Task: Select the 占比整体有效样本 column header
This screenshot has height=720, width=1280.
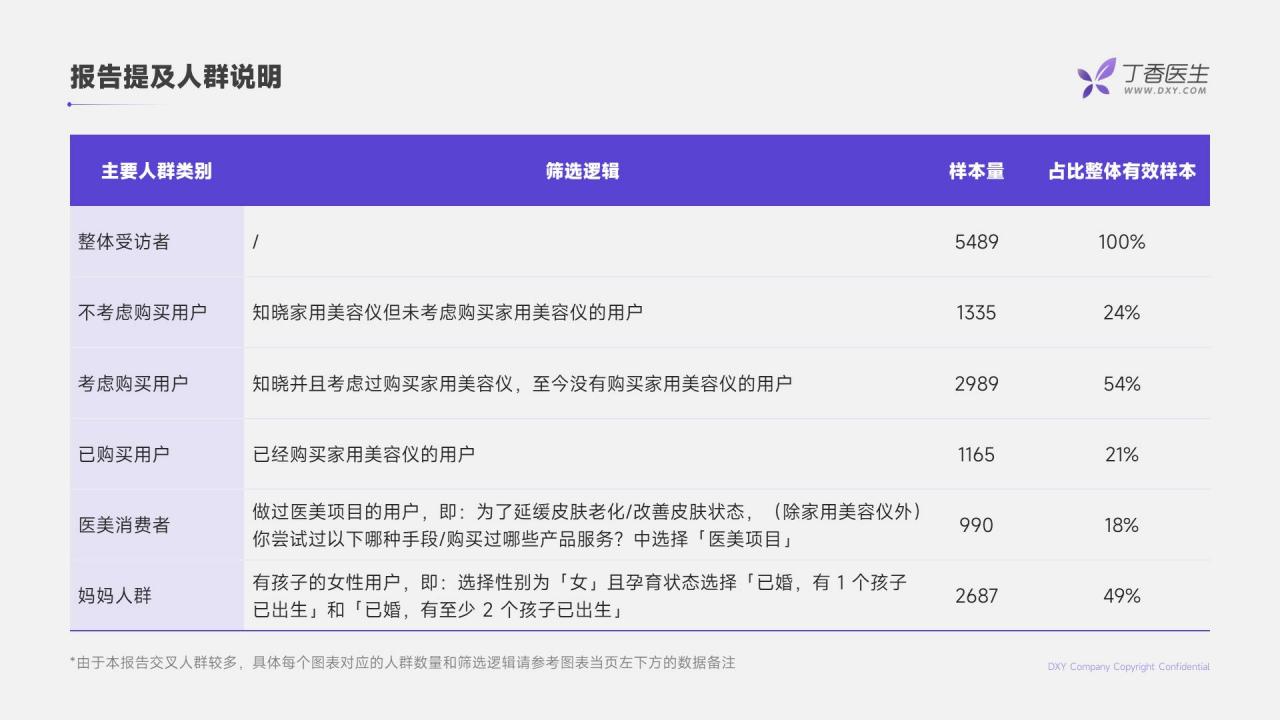Action: (x=1122, y=171)
